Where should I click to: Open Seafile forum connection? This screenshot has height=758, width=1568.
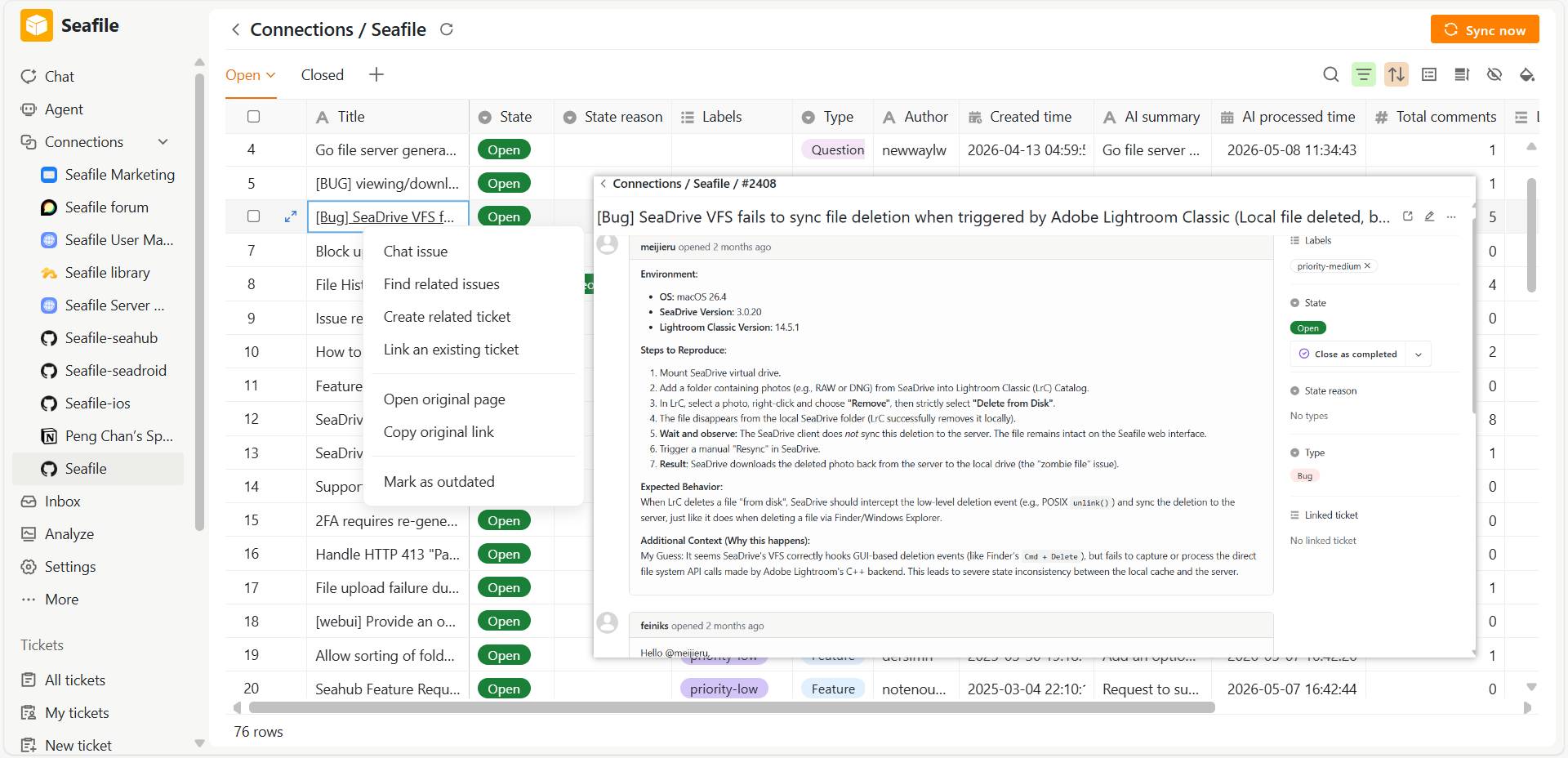click(106, 207)
